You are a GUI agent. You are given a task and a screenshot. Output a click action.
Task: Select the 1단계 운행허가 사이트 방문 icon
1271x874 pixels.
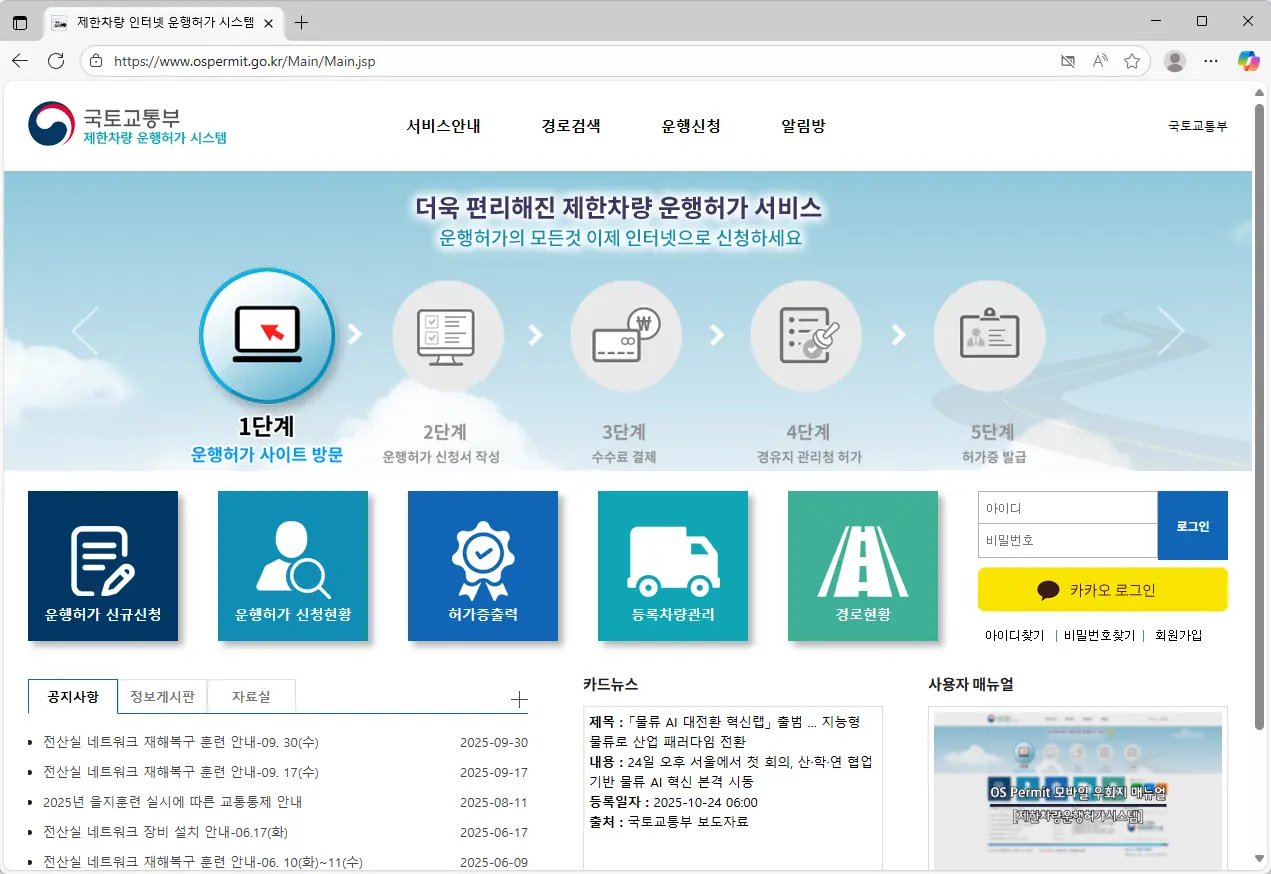(x=267, y=335)
